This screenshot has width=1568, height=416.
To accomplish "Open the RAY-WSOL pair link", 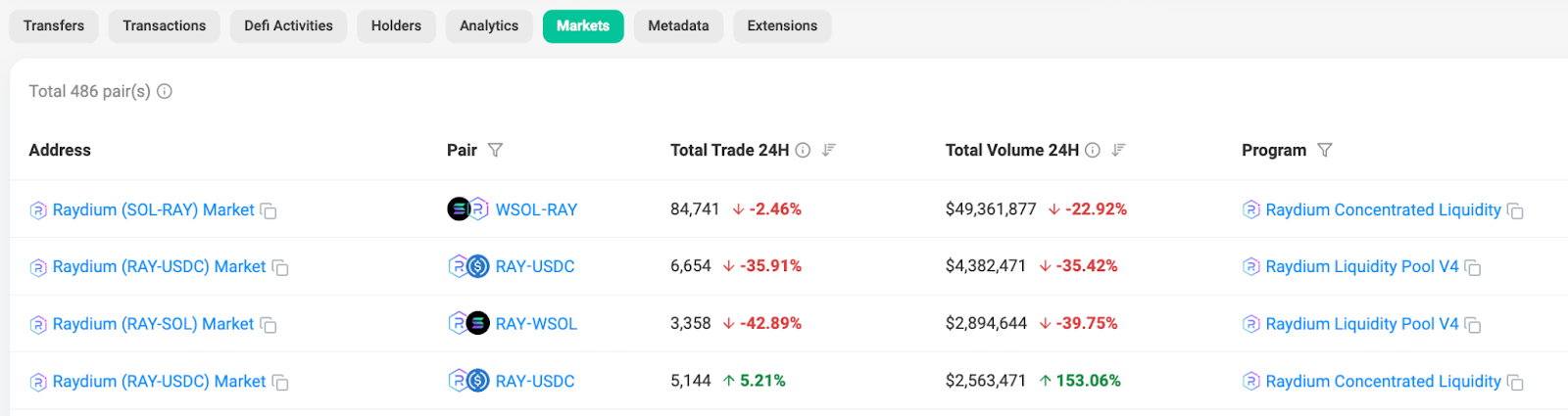I will pos(536,324).
